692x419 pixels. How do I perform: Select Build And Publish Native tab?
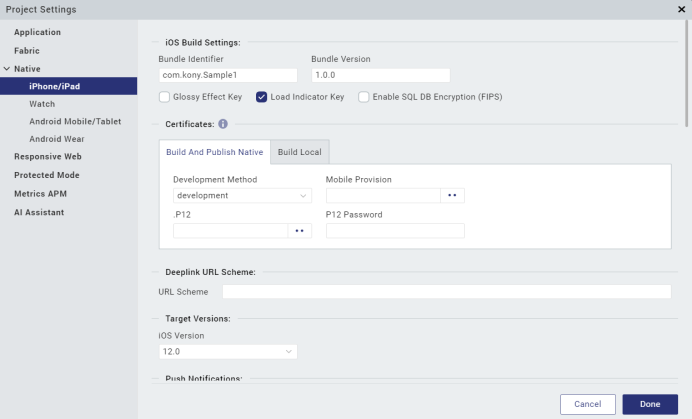pos(214,152)
